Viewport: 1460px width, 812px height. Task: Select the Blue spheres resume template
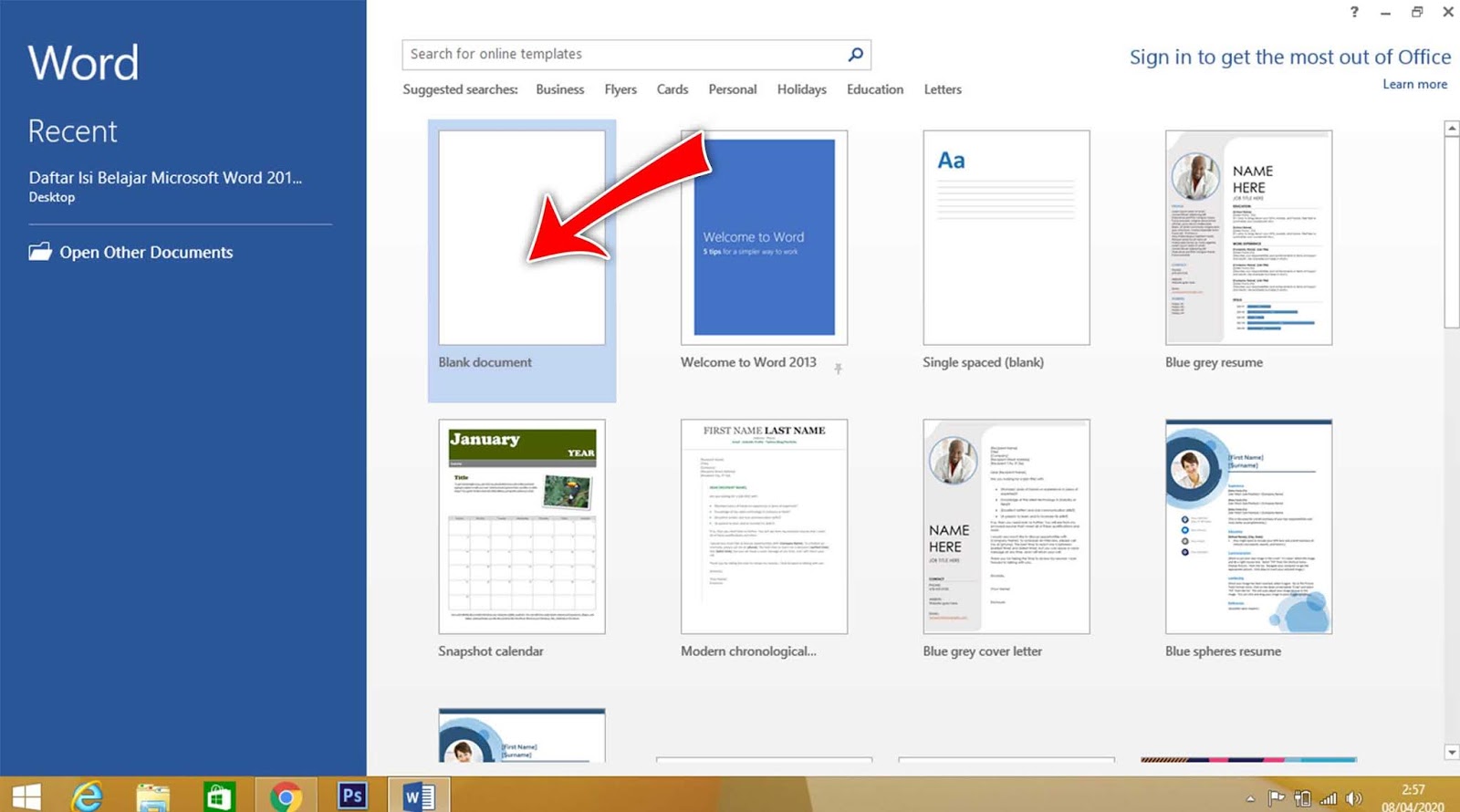(1248, 526)
